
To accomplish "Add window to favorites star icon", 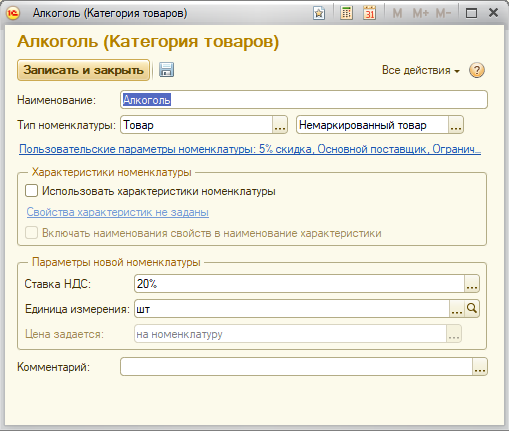I will coord(319,13).
